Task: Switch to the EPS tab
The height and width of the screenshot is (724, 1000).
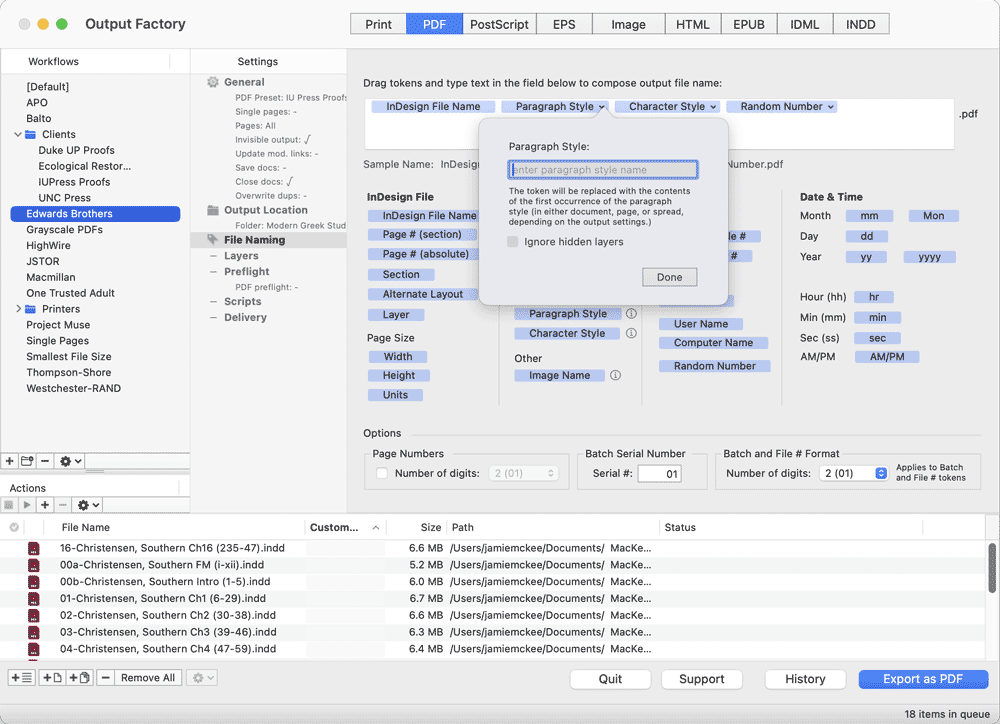Action: 564,24
